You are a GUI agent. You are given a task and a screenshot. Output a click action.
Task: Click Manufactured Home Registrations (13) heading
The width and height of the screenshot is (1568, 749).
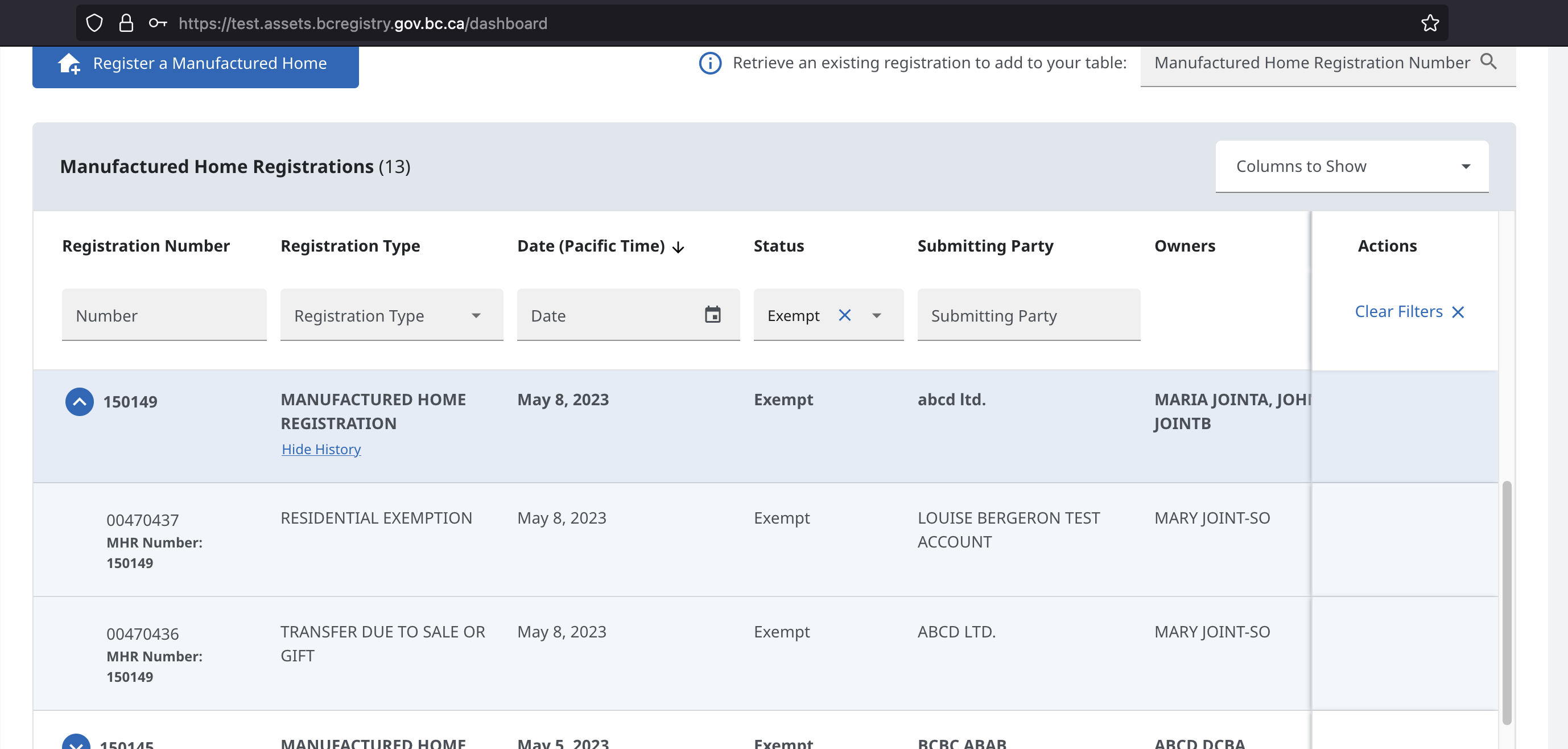tap(235, 166)
